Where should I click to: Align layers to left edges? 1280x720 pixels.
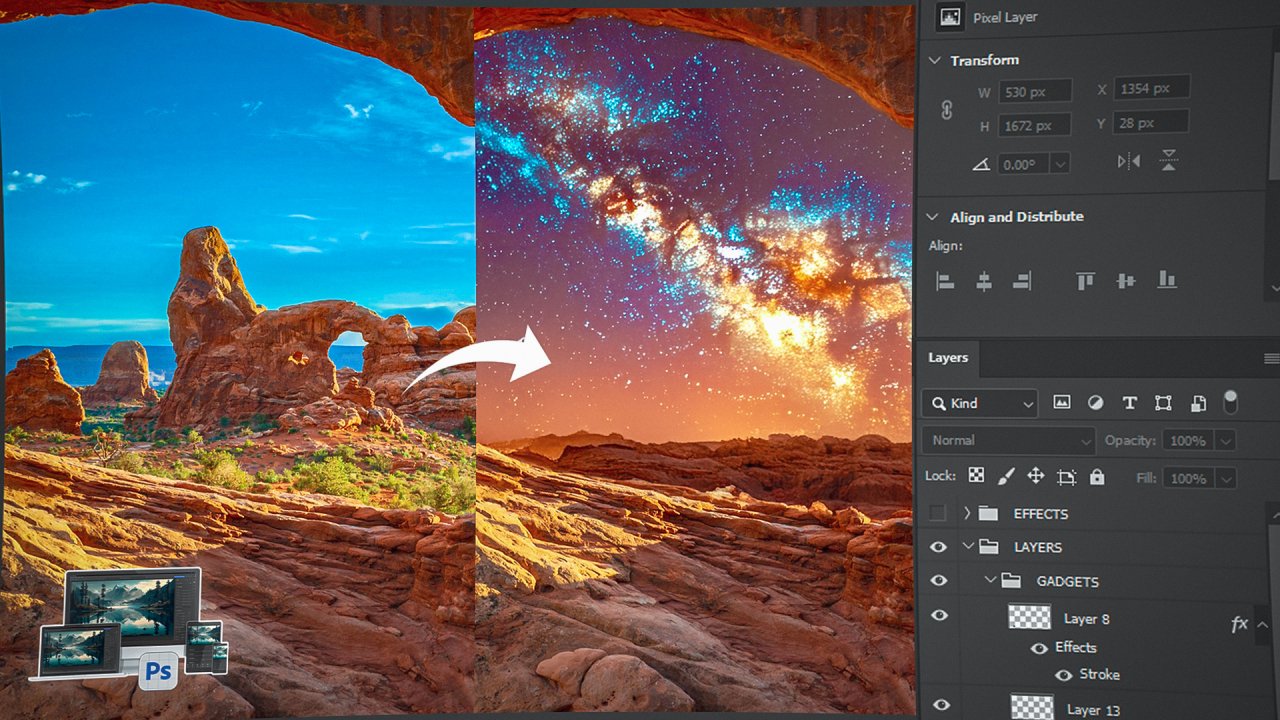(944, 281)
